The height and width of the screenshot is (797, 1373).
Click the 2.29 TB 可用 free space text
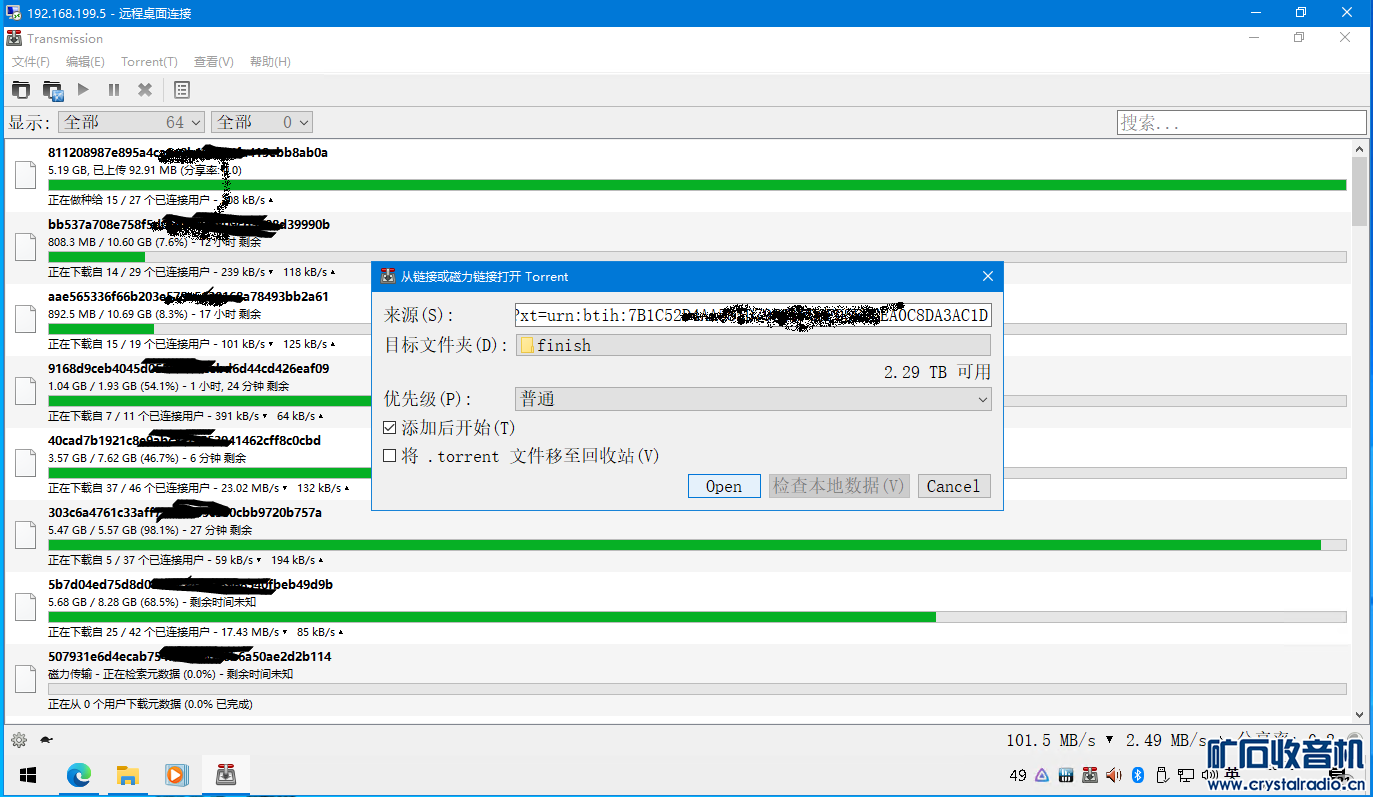pos(937,372)
